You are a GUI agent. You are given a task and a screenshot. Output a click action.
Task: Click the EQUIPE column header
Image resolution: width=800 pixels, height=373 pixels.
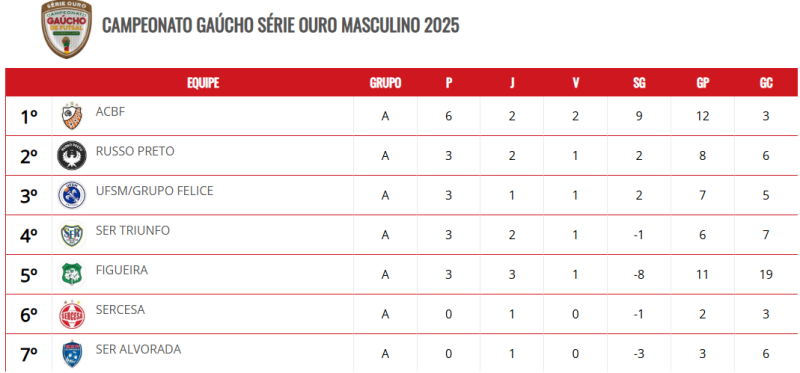[203, 83]
